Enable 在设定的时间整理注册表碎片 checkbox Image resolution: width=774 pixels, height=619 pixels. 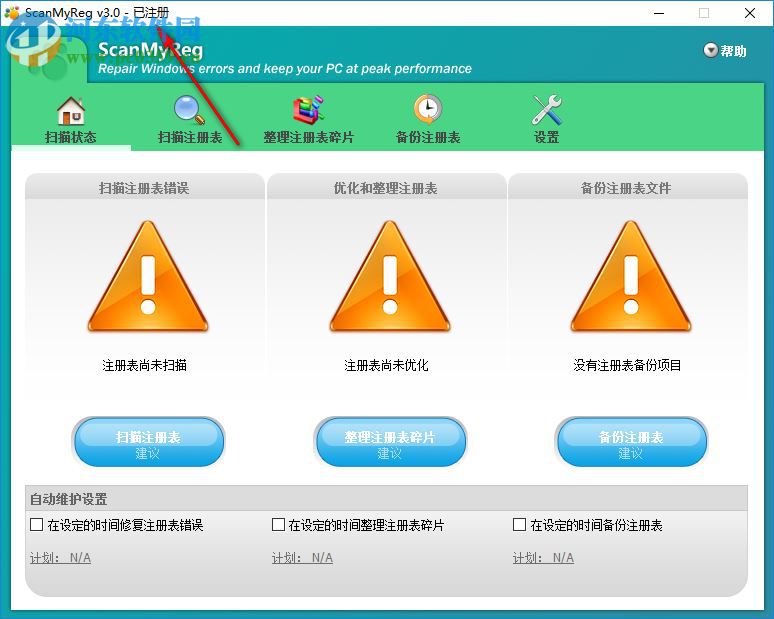[x=278, y=524]
